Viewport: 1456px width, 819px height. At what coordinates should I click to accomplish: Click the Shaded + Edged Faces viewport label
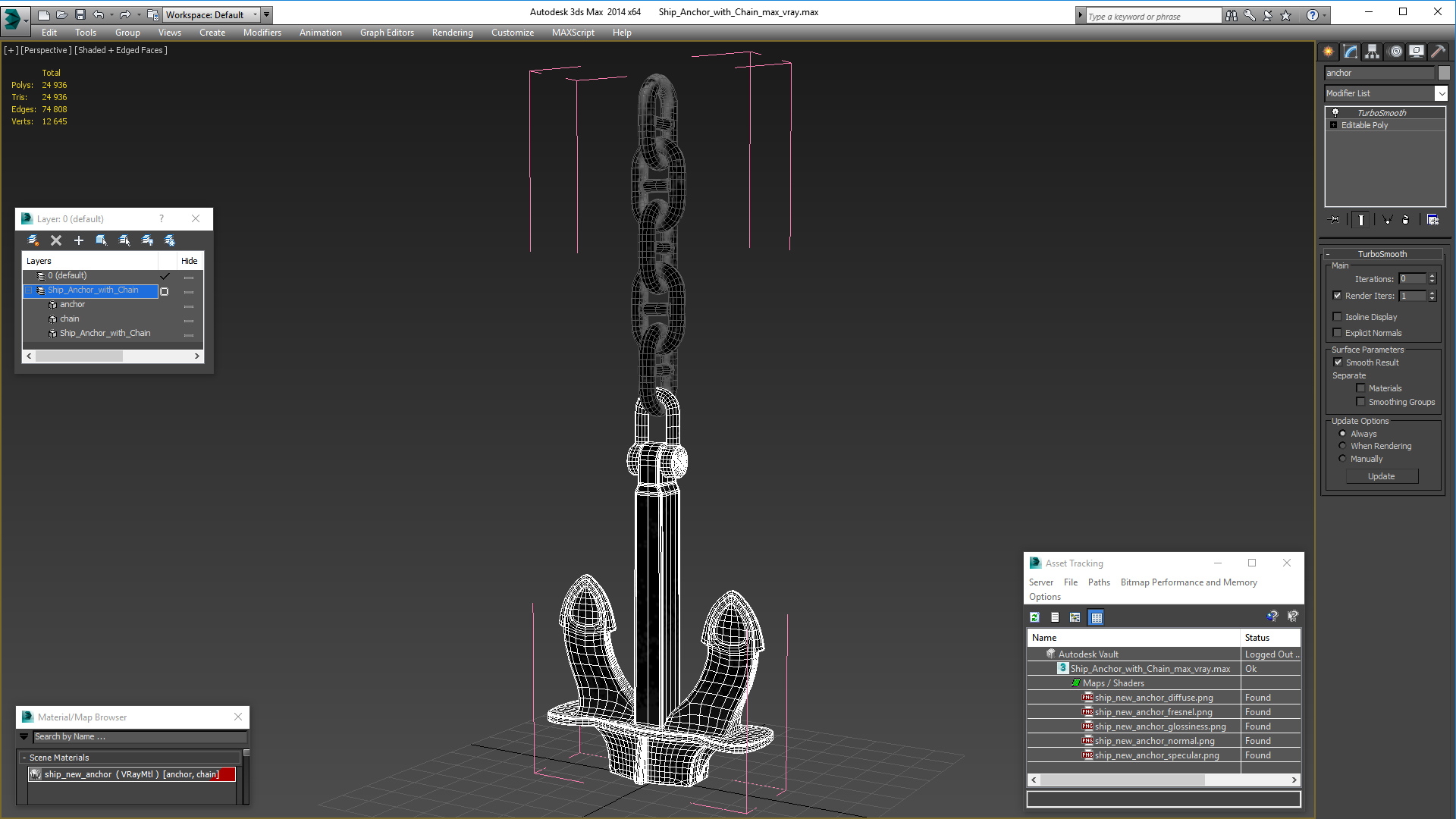(x=121, y=50)
